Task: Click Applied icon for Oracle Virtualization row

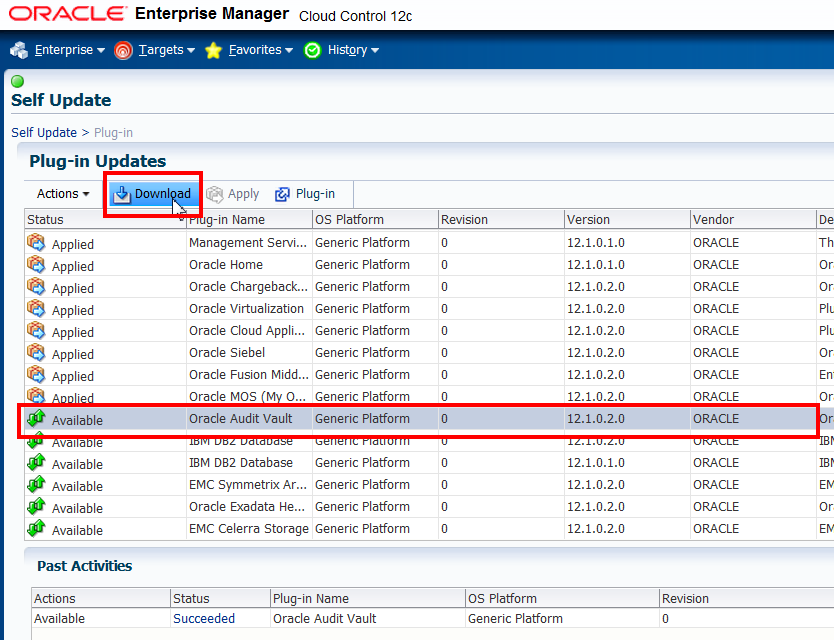Action: pos(36,309)
